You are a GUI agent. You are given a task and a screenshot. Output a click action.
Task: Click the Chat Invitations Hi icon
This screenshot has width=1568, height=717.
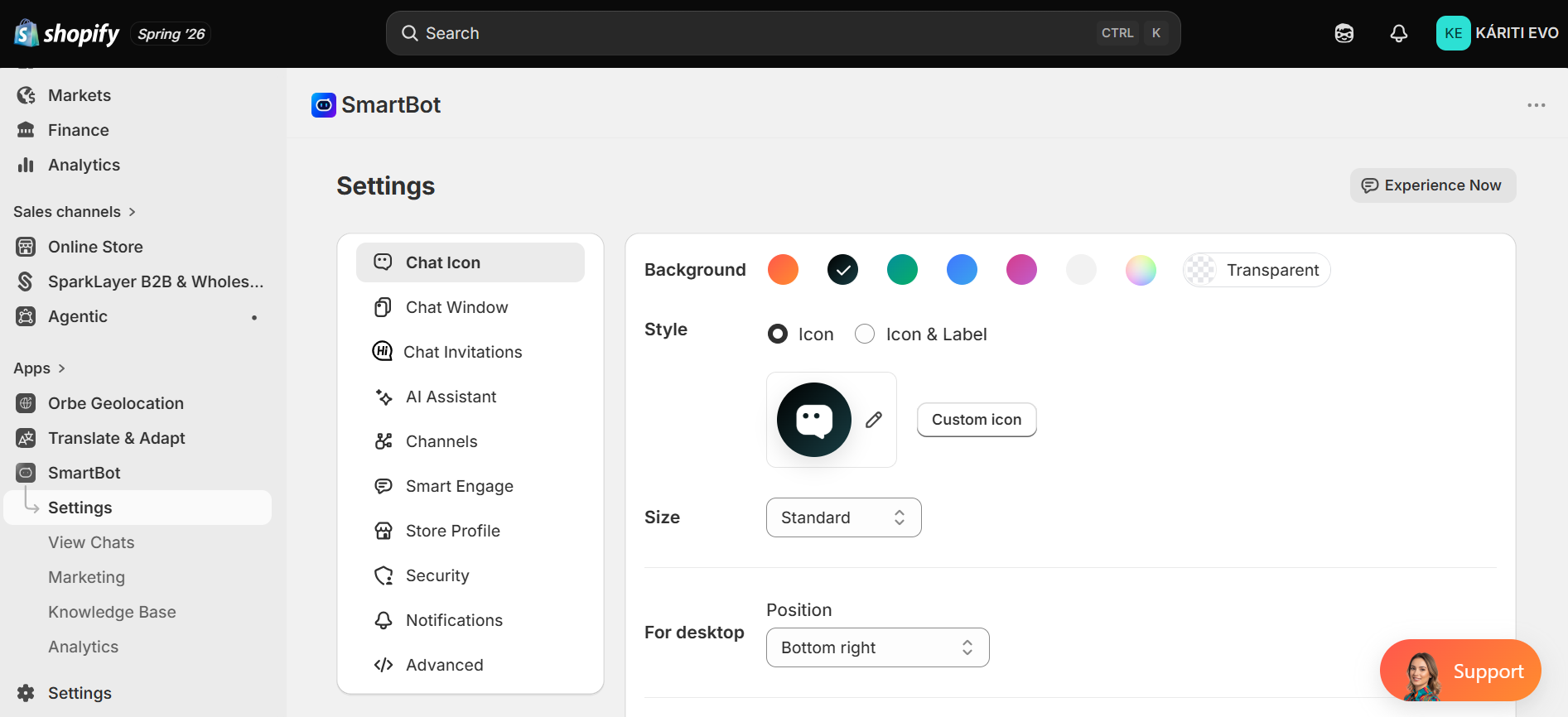point(383,352)
